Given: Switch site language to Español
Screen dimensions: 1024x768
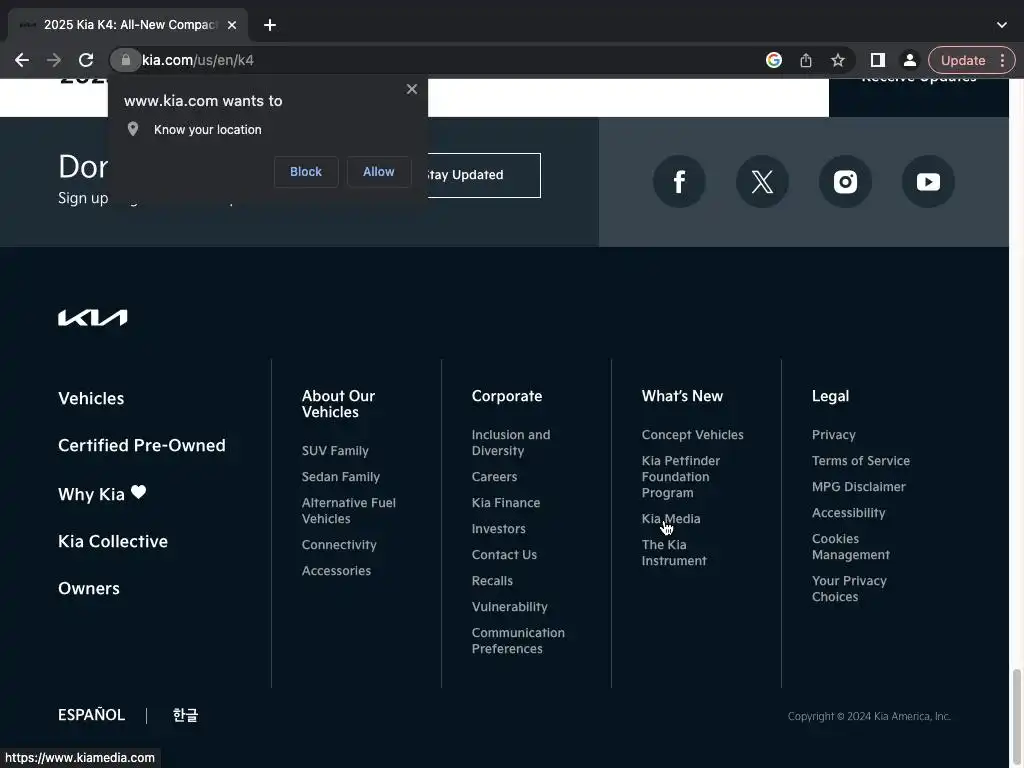Looking at the screenshot, I should pyautogui.click(x=91, y=715).
